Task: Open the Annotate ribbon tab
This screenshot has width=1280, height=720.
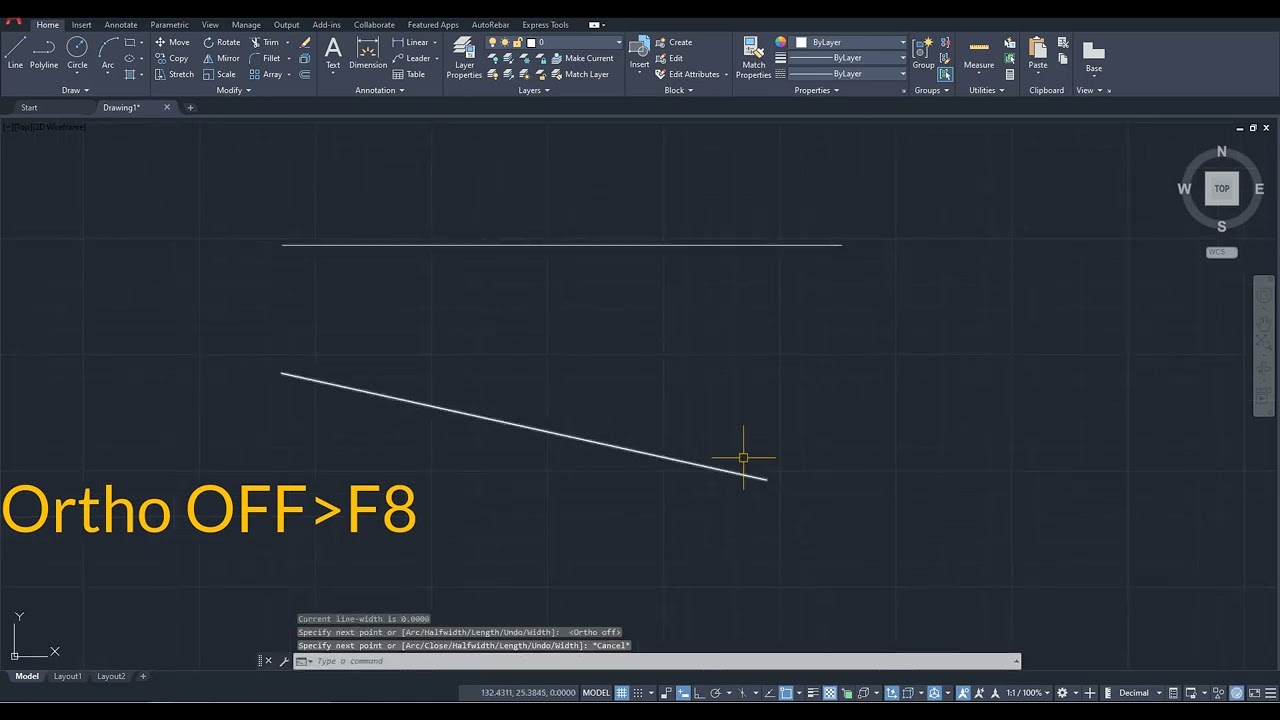Action: coord(121,25)
